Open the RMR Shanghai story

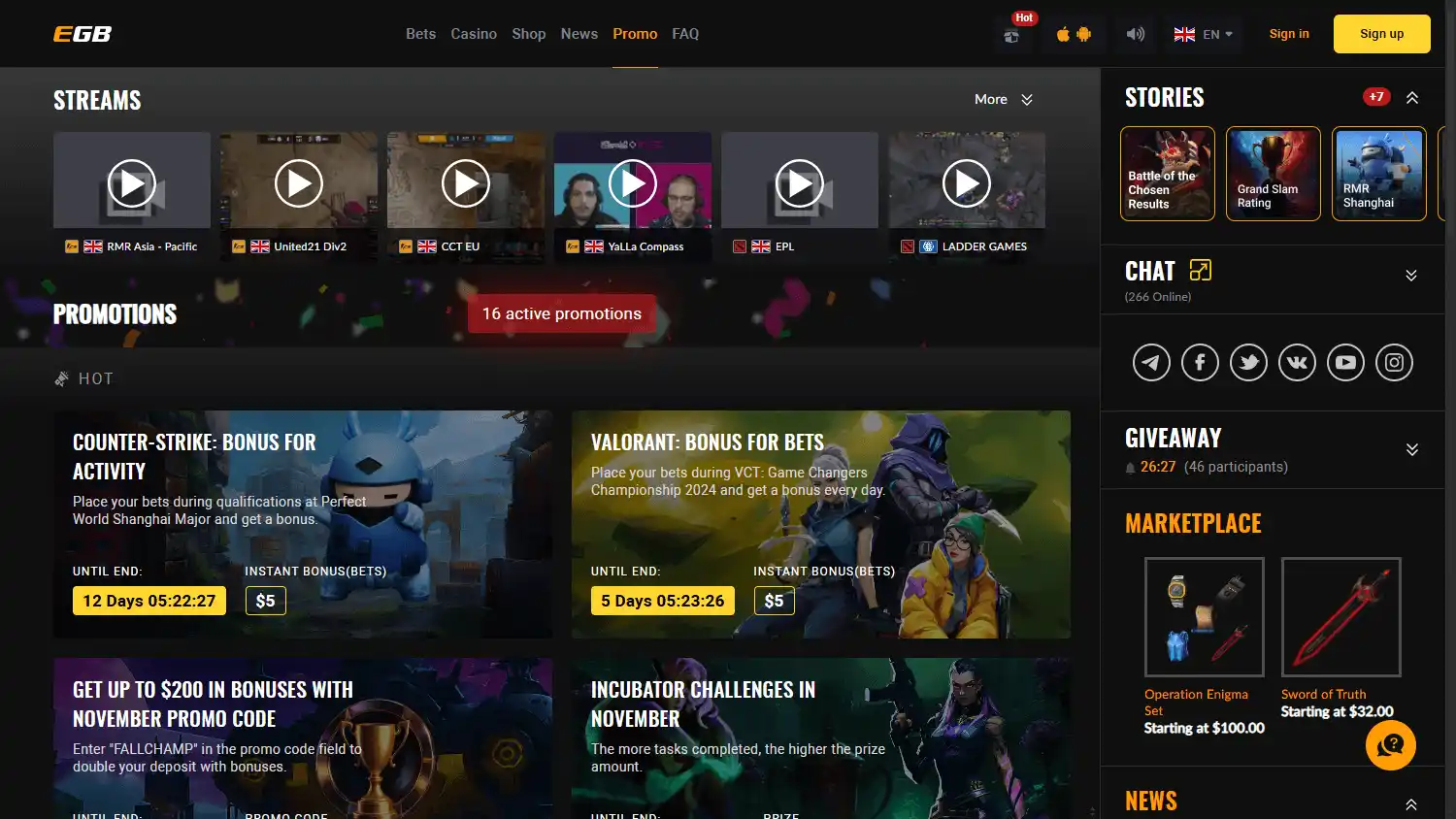(x=1379, y=174)
